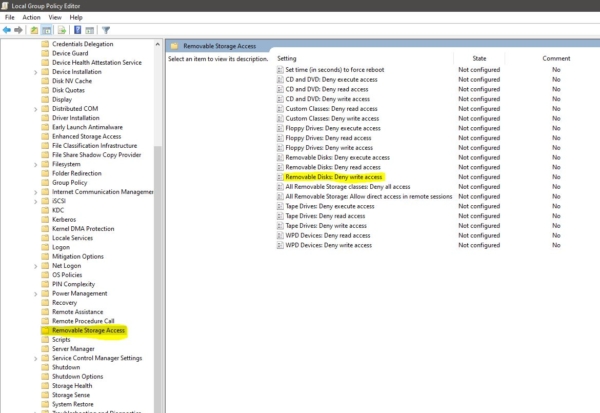The height and width of the screenshot is (413, 600).
Task: Click the Forward arrow toolbar icon
Action: [x=18, y=30]
